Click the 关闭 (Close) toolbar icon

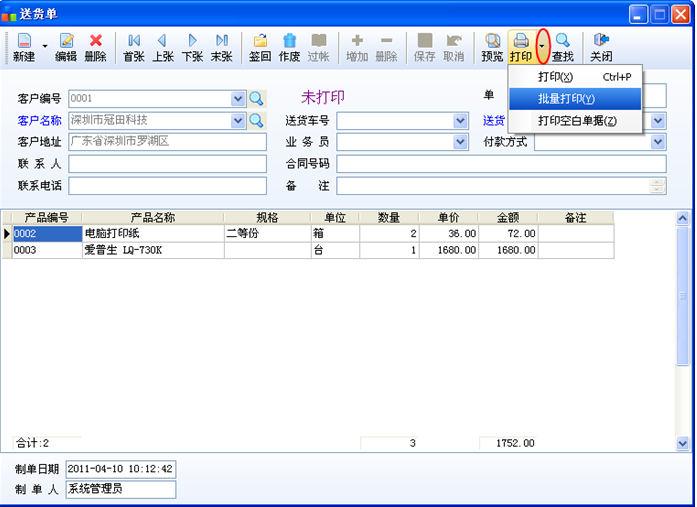click(601, 47)
